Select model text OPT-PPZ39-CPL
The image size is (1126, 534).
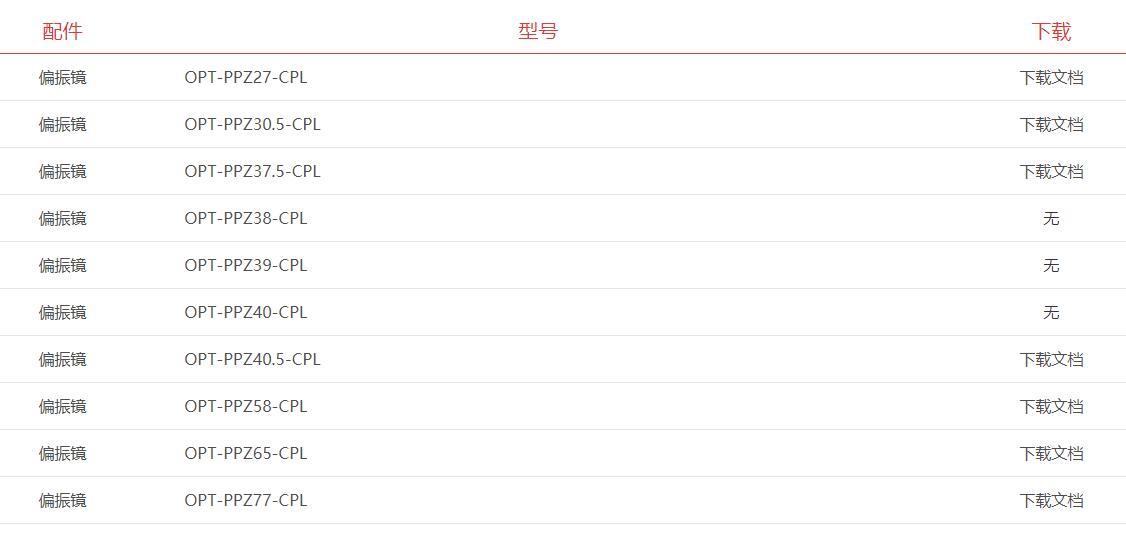coord(246,266)
